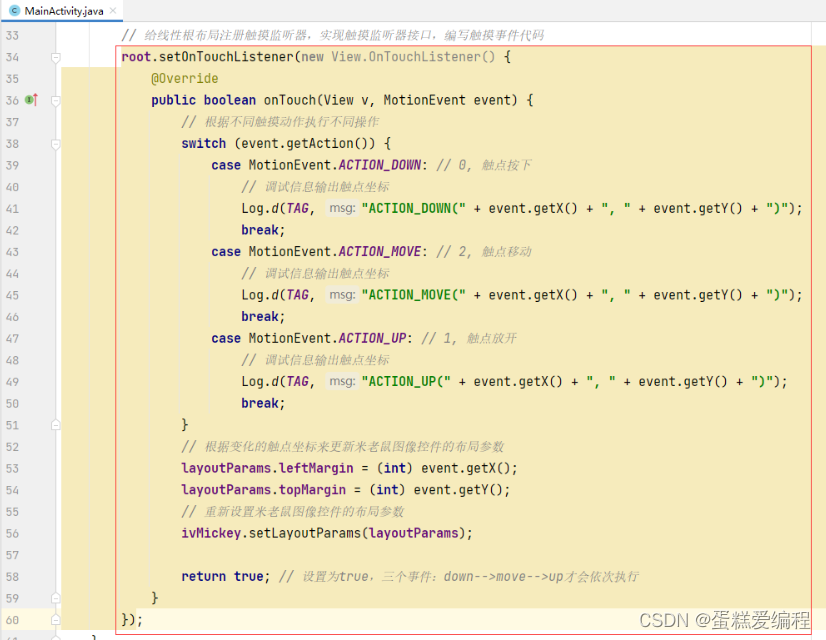This screenshot has height=640, width=826.
Task: Click the comment on line 37 above switch
Action: [280, 122]
